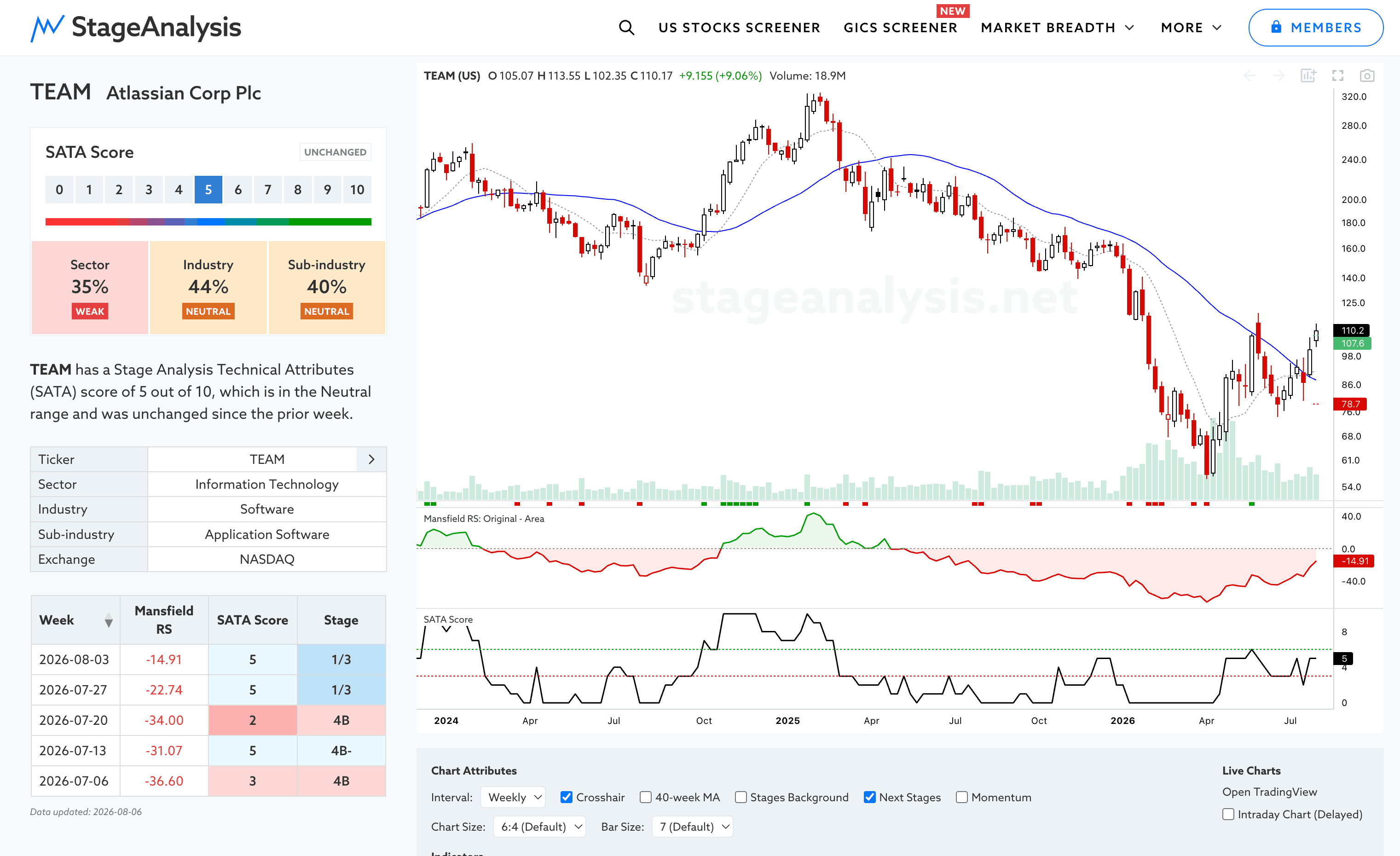Click the NEW badge above GICS Screener
Screen dimensions: 1400x856
pos(952,11)
